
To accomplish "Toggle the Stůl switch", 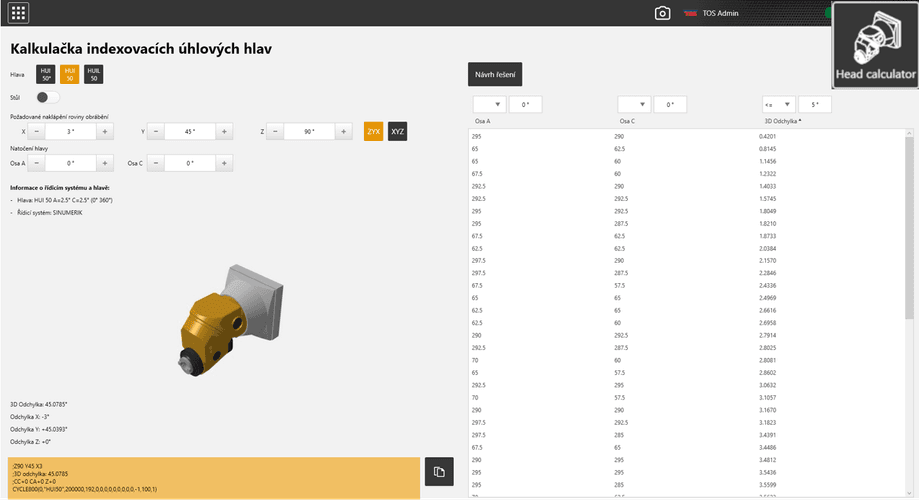I will point(47,98).
